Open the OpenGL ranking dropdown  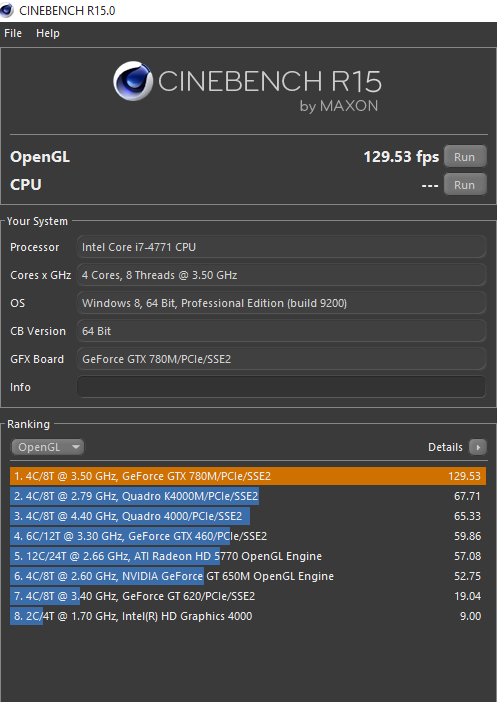pos(48,447)
